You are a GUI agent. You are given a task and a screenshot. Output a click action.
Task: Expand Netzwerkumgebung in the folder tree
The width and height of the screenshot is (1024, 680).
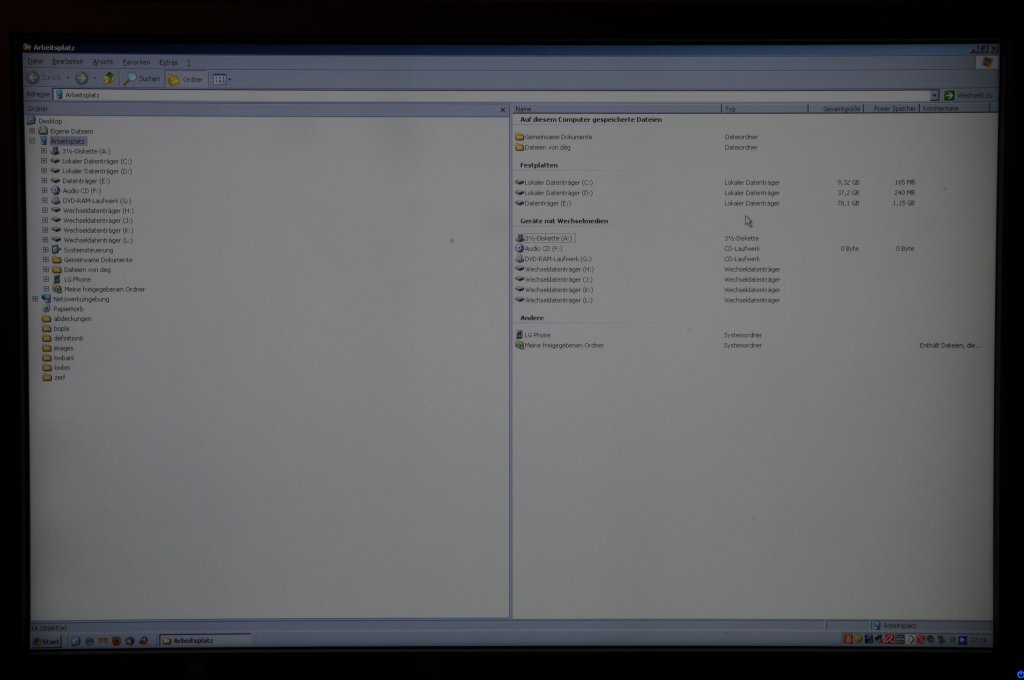(x=35, y=299)
